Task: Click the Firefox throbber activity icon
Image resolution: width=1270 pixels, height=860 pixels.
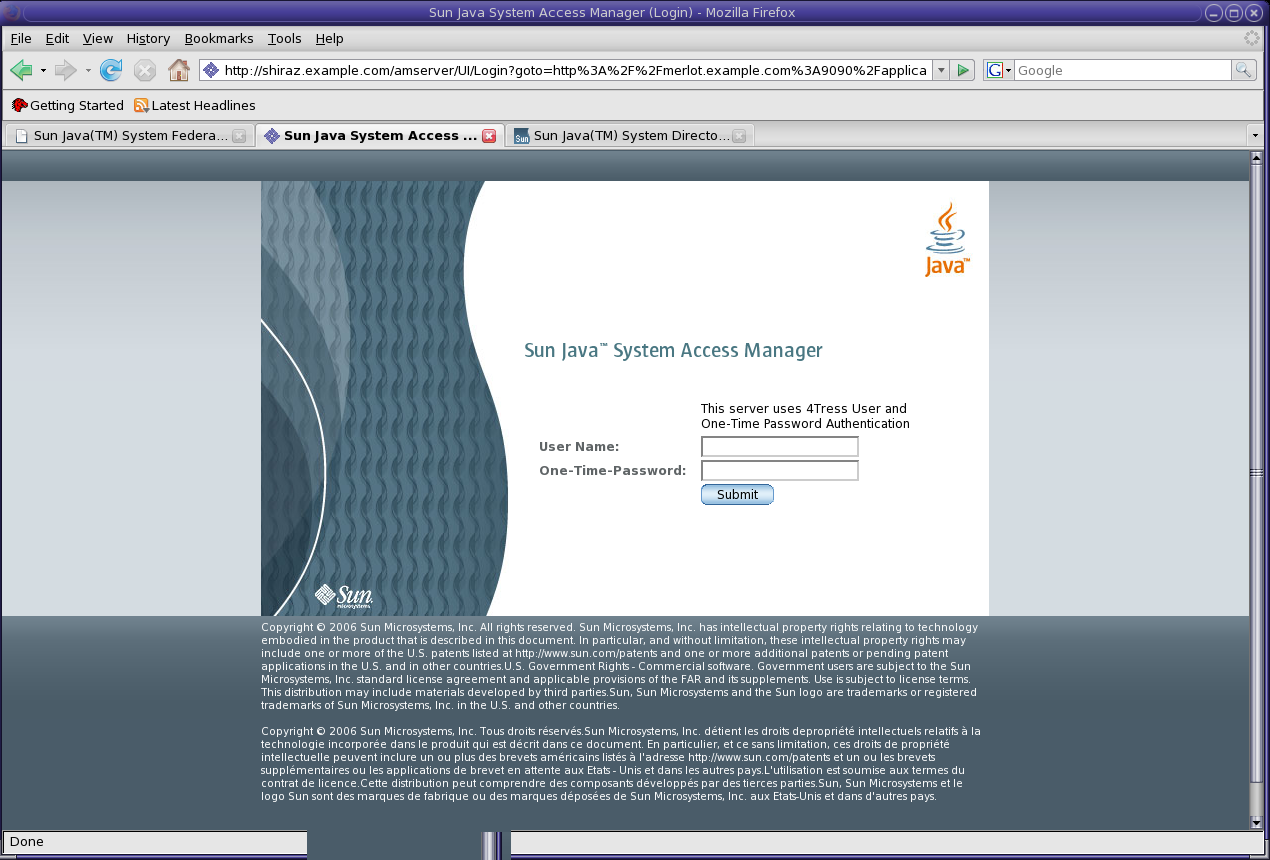Action: click(x=1251, y=38)
